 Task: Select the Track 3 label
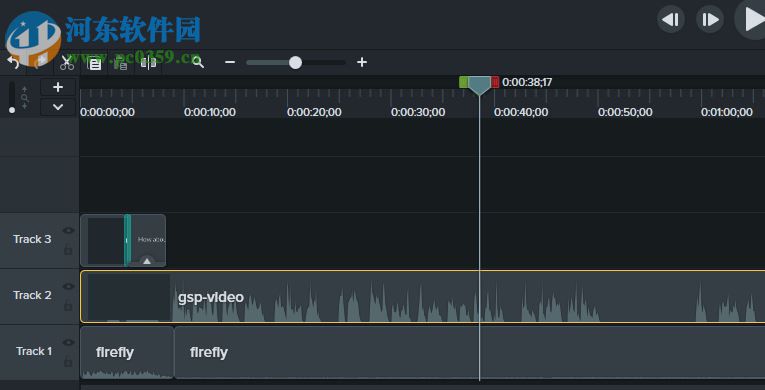(32, 239)
